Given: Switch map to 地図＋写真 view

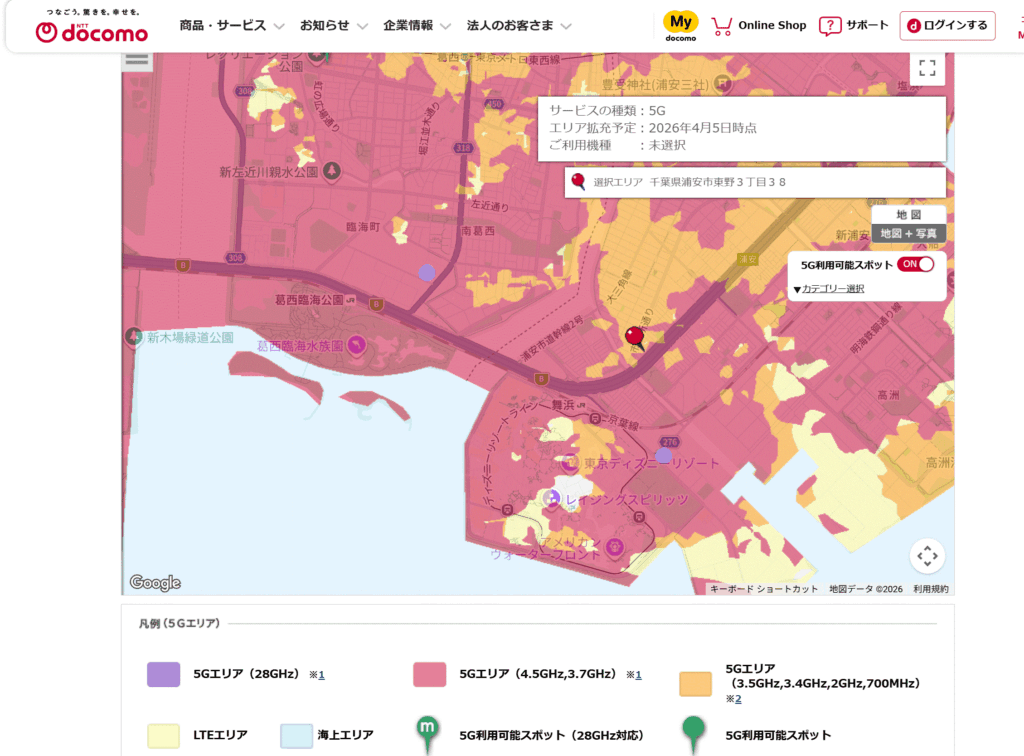Looking at the screenshot, I should [908, 233].
